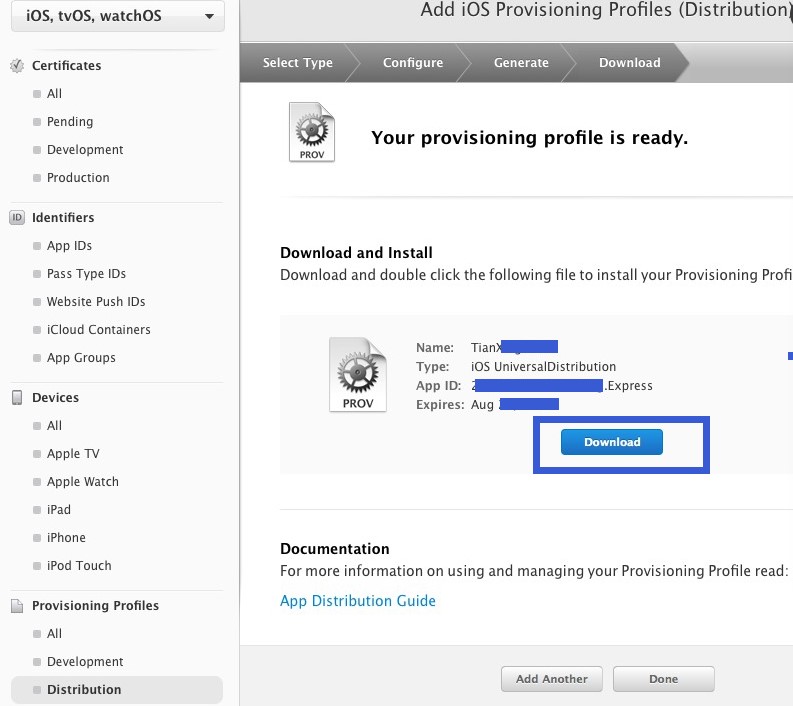Click the Devices section icon
Screen dimensions: 793x706
click(x=17, y=398)
